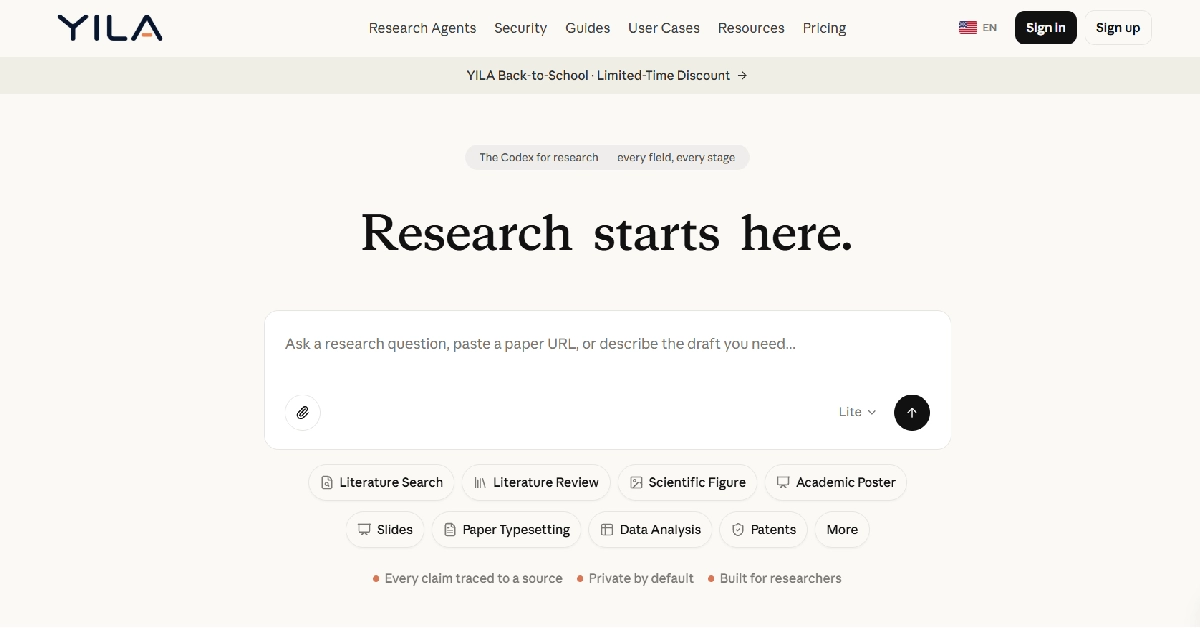Click the "Private by default" text
The image size is (1200, 628).
[641, 578]
